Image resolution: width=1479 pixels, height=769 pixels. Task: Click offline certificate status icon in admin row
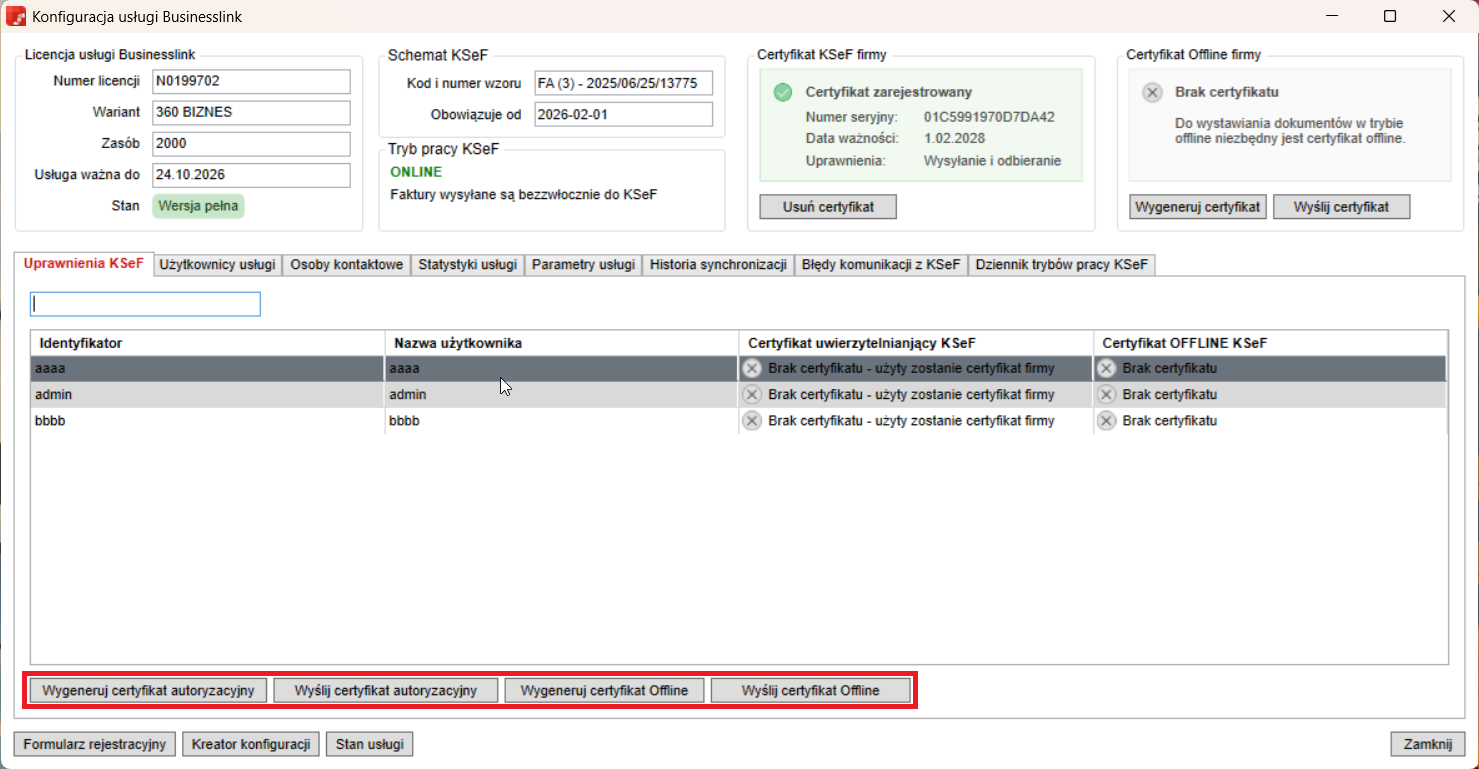pos(1106,394)
